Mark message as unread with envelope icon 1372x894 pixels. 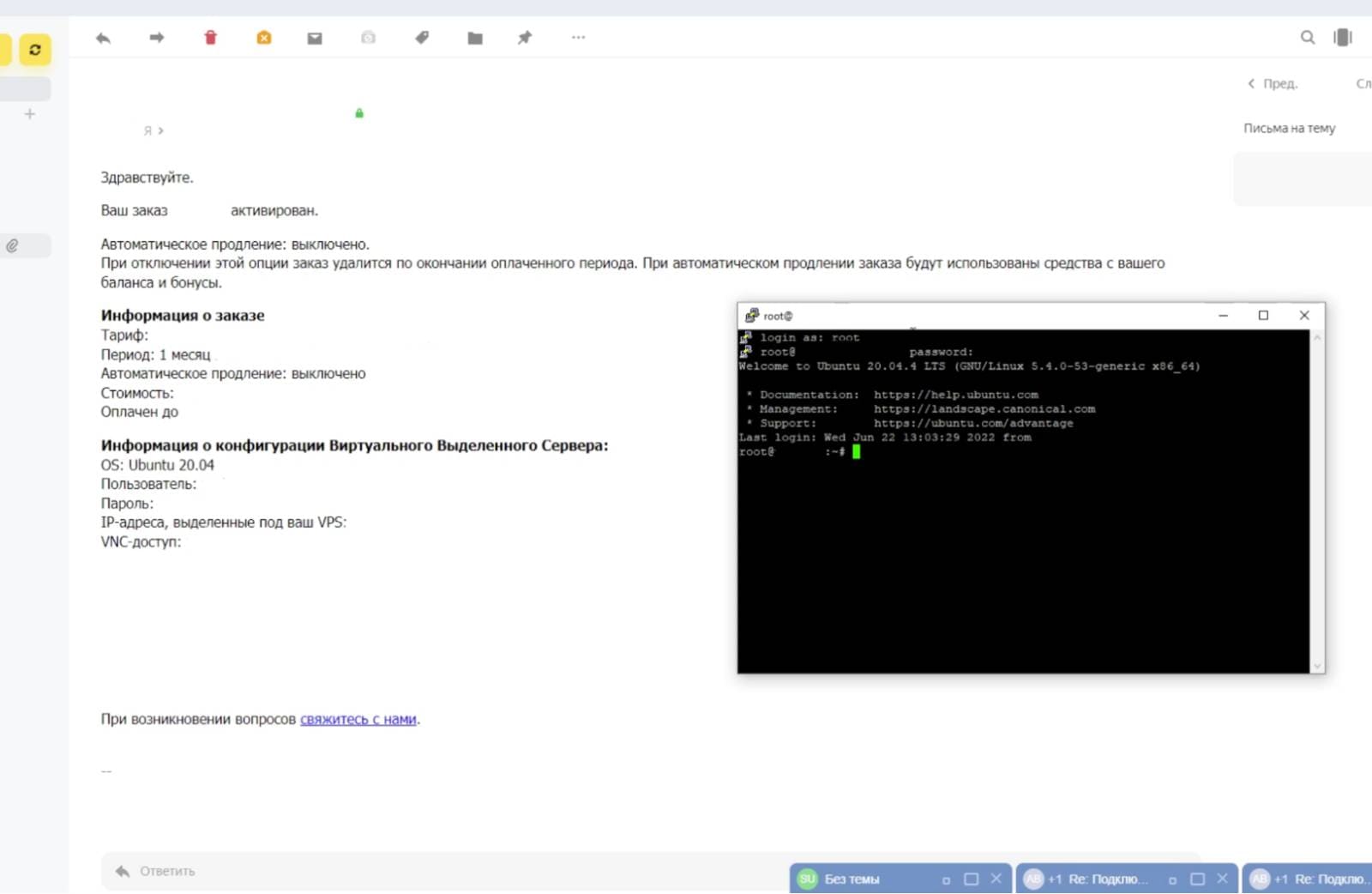point(315,38)
